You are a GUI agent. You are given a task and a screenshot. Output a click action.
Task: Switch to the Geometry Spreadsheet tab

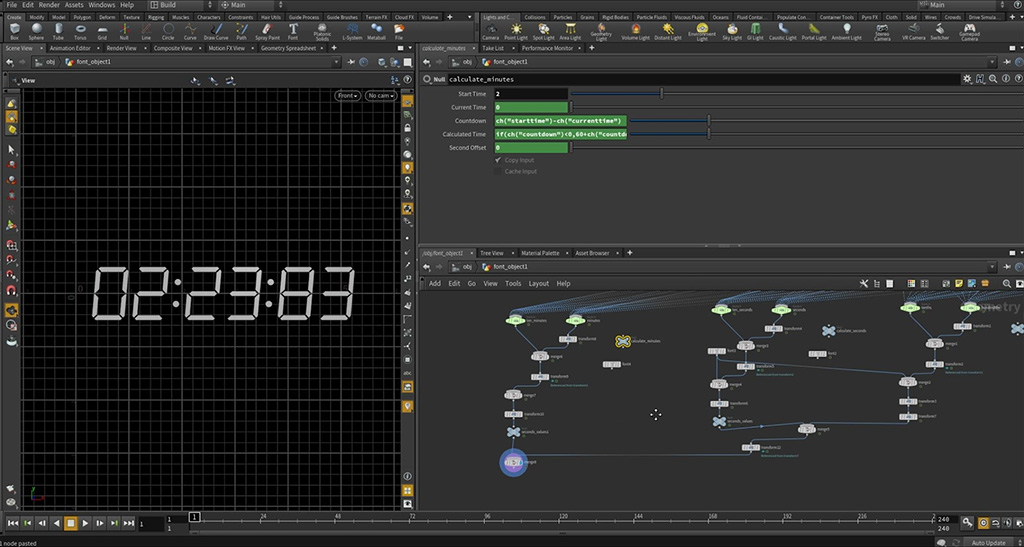(x=287, y=47)
